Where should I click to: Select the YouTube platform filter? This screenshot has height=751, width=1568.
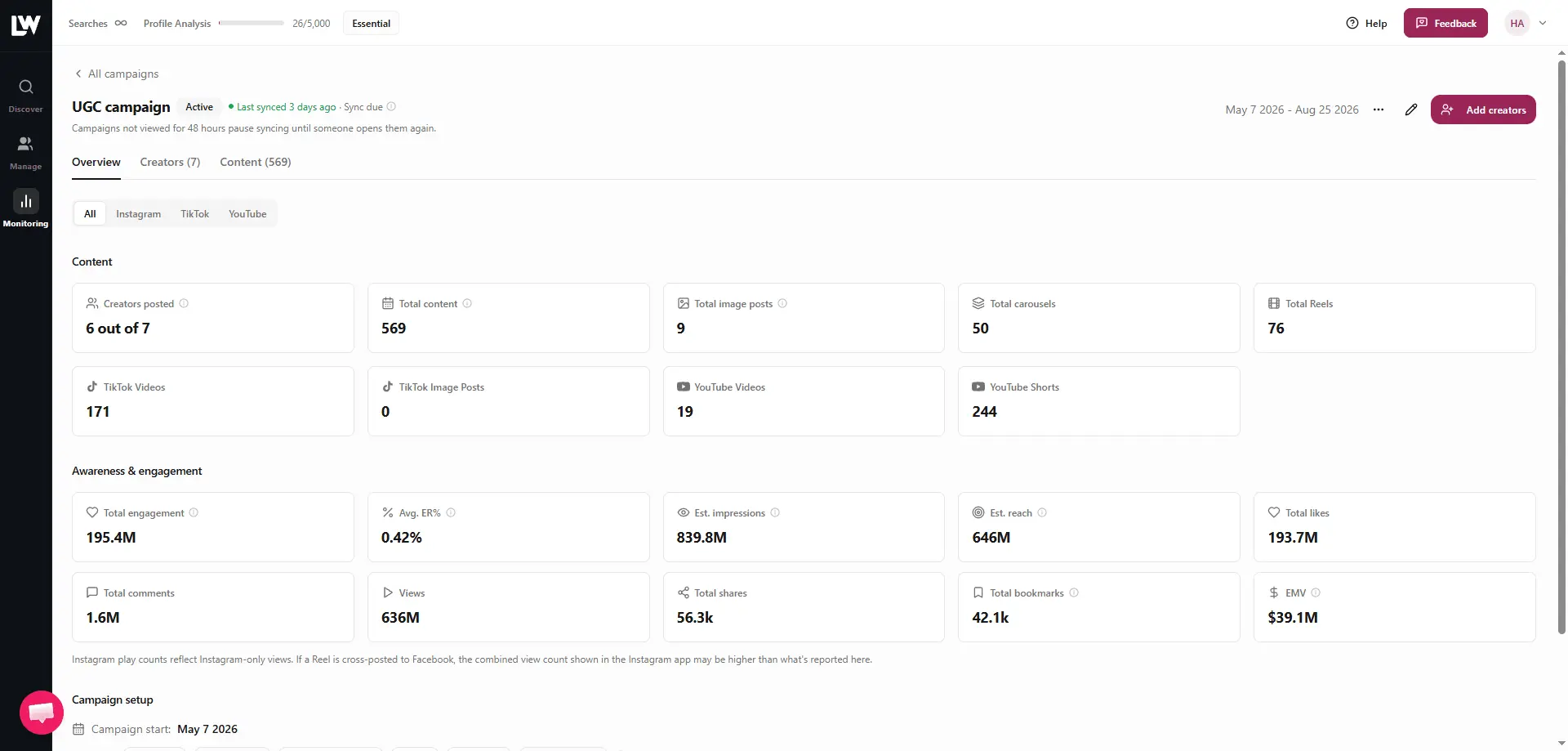click(x=247, y=214)
